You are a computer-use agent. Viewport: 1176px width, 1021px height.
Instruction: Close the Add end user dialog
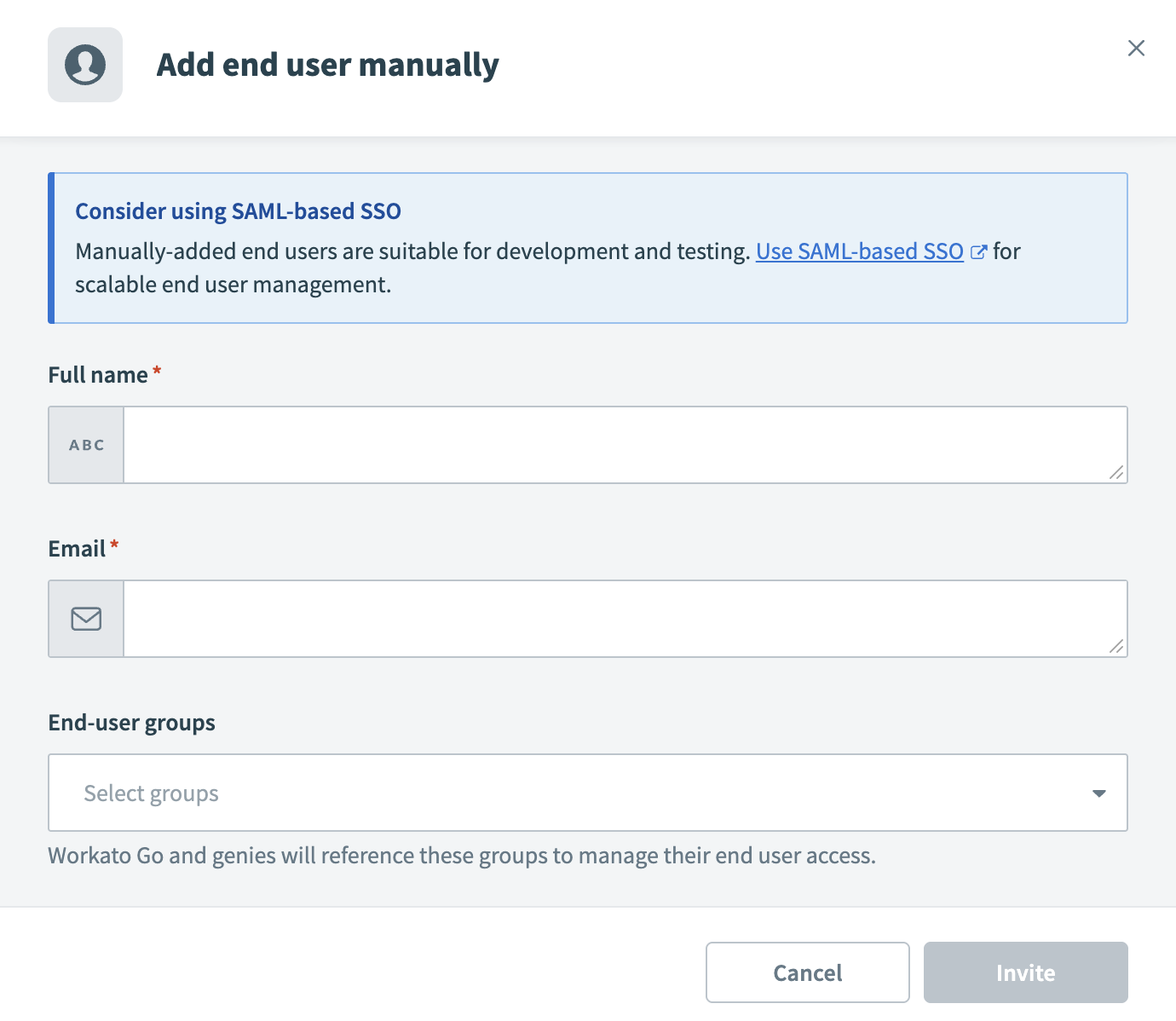point(1136,48)
